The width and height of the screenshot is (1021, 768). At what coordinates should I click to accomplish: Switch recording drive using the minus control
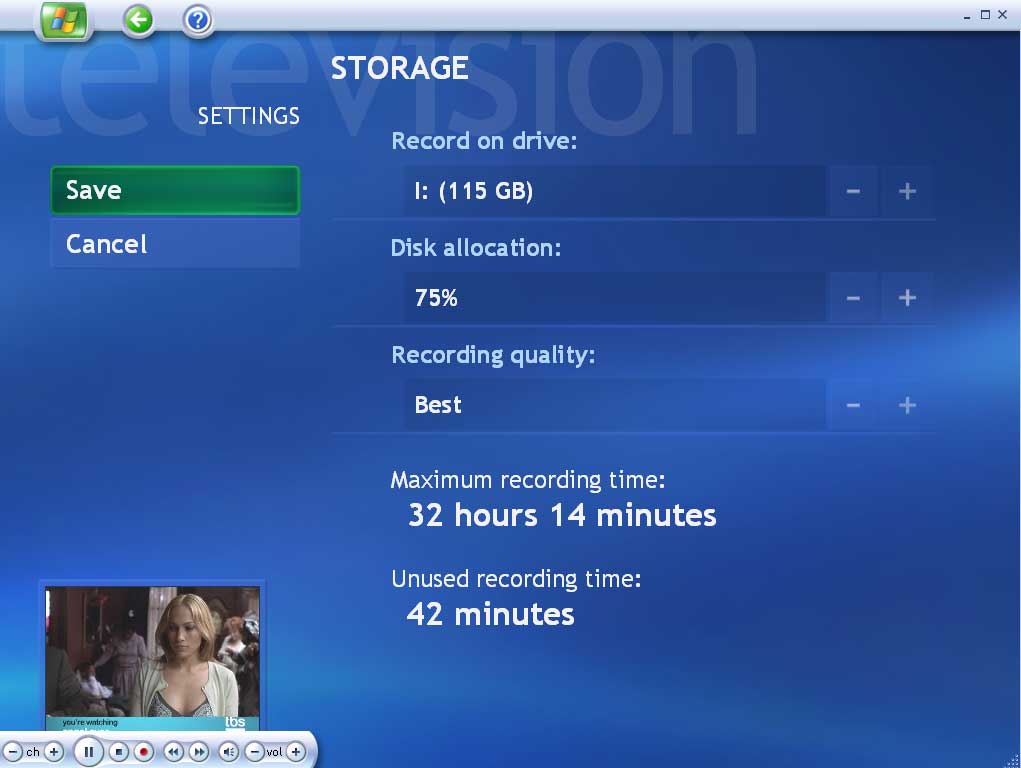pyautogui.click(x=852, y=191)
